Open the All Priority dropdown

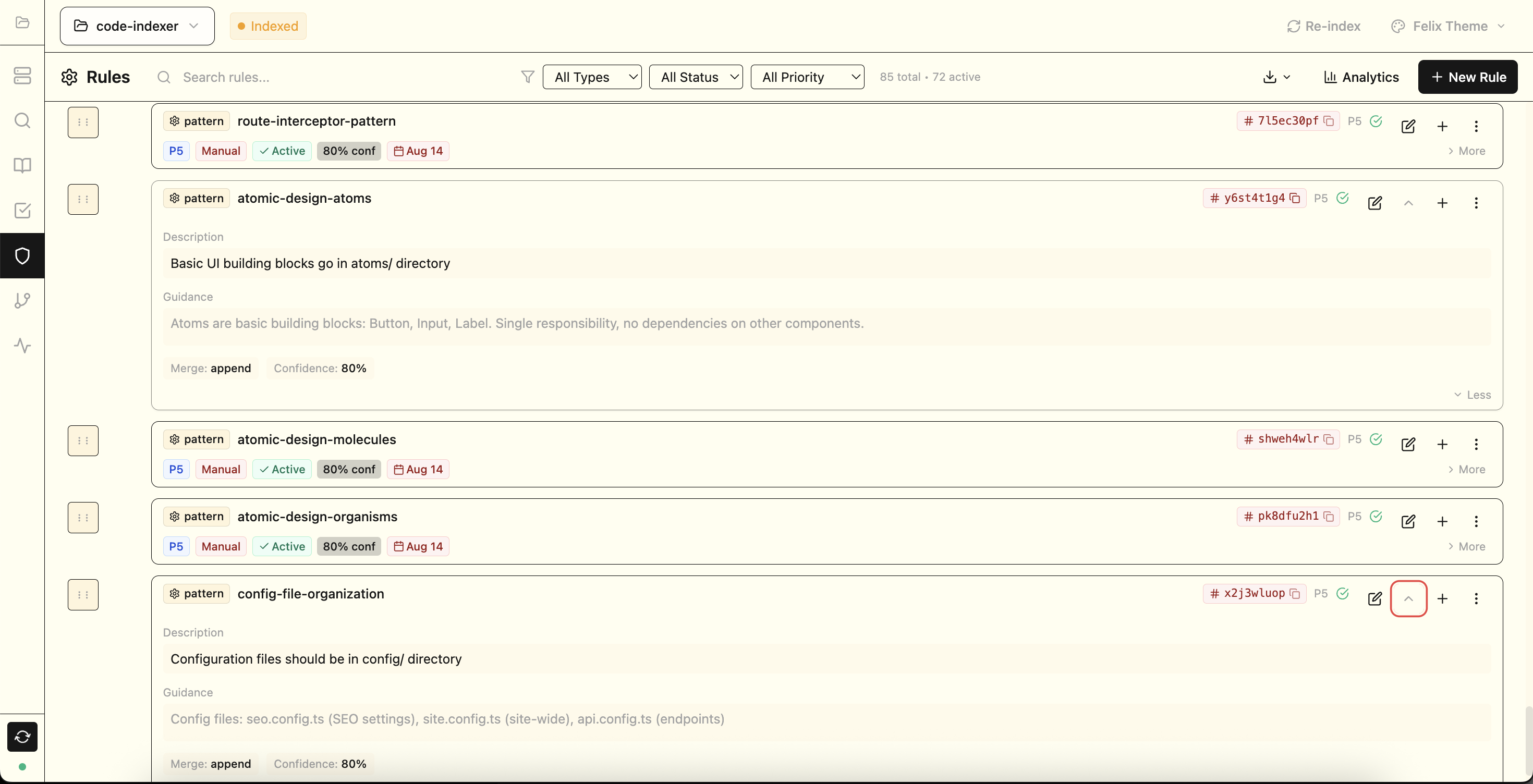click(x=807, y=77)
